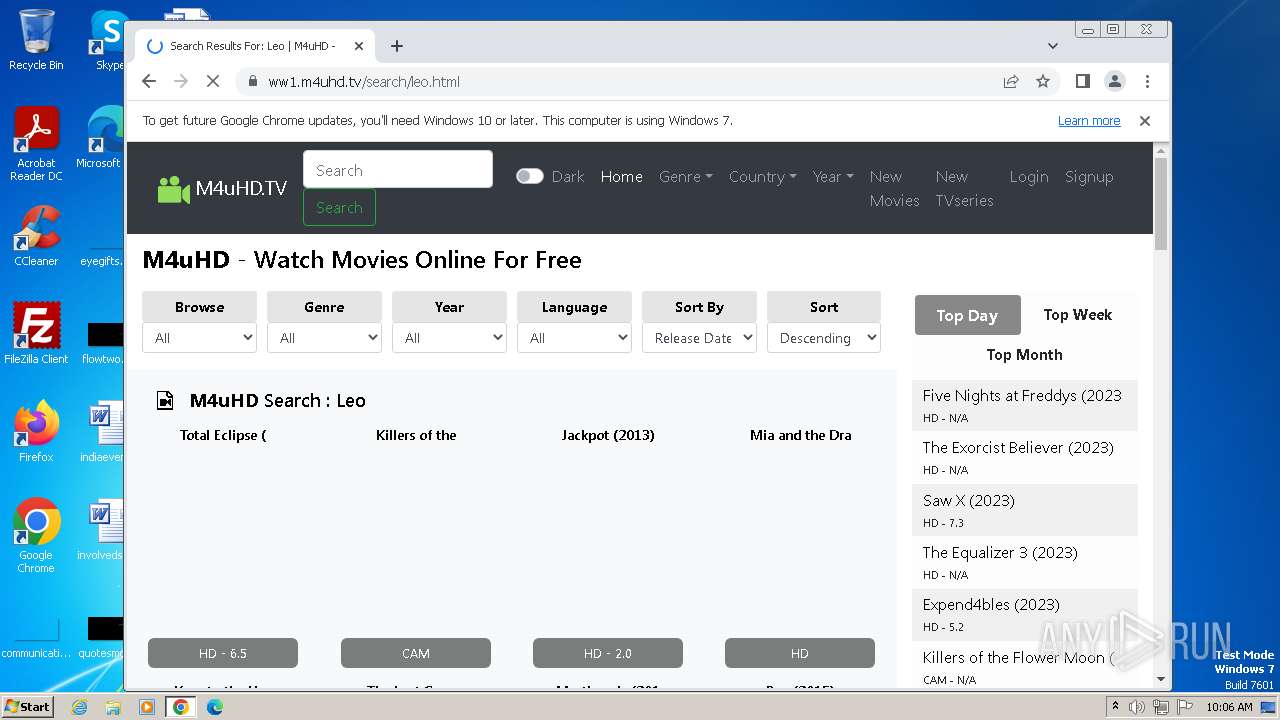The height and width of the screenshot is (720, 1280).
Task: Open Total Eclipse movie thumbnail
Action: tap(223, 540)
